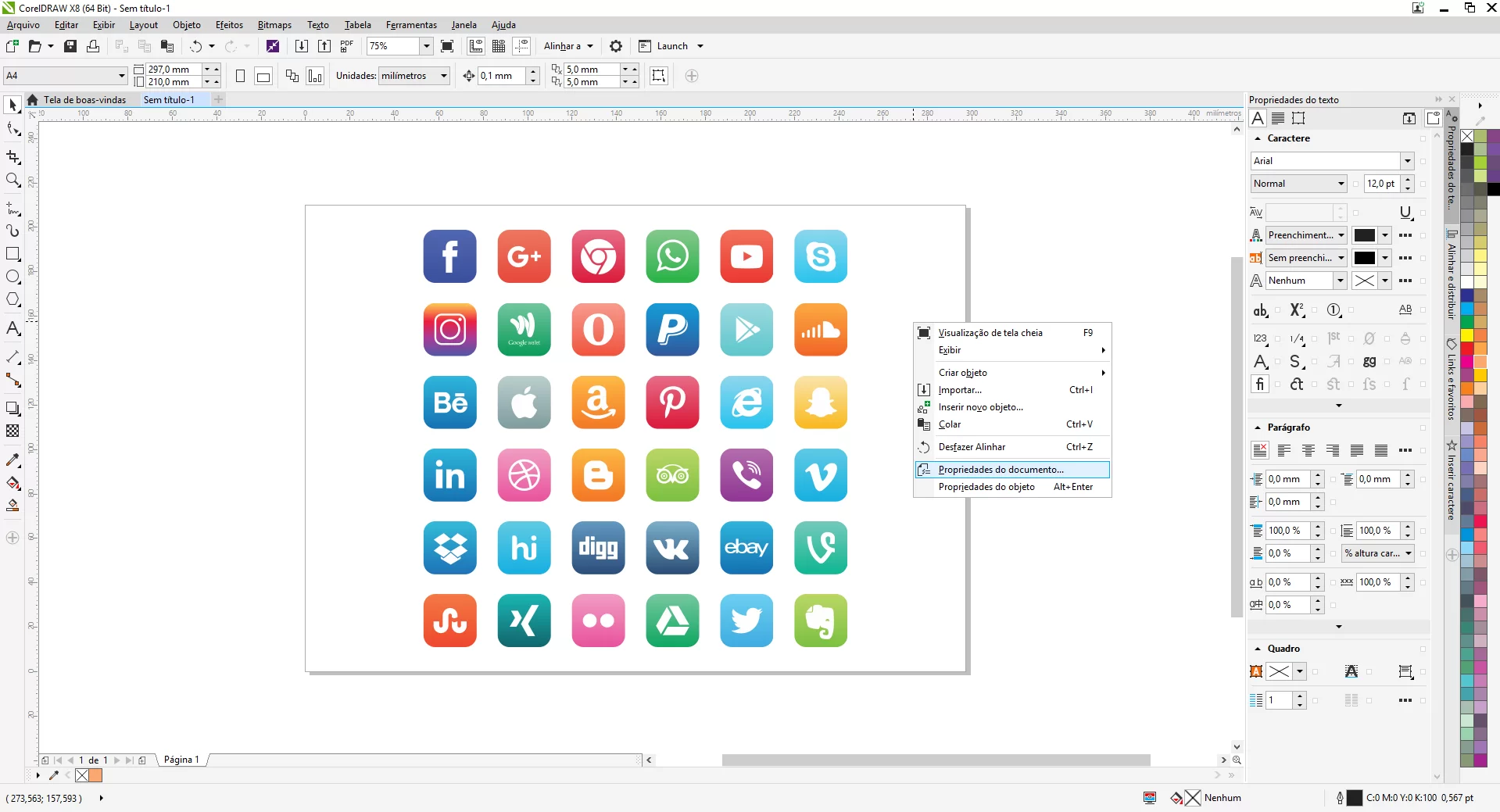Click the superscript position icon

[1297, 310]
